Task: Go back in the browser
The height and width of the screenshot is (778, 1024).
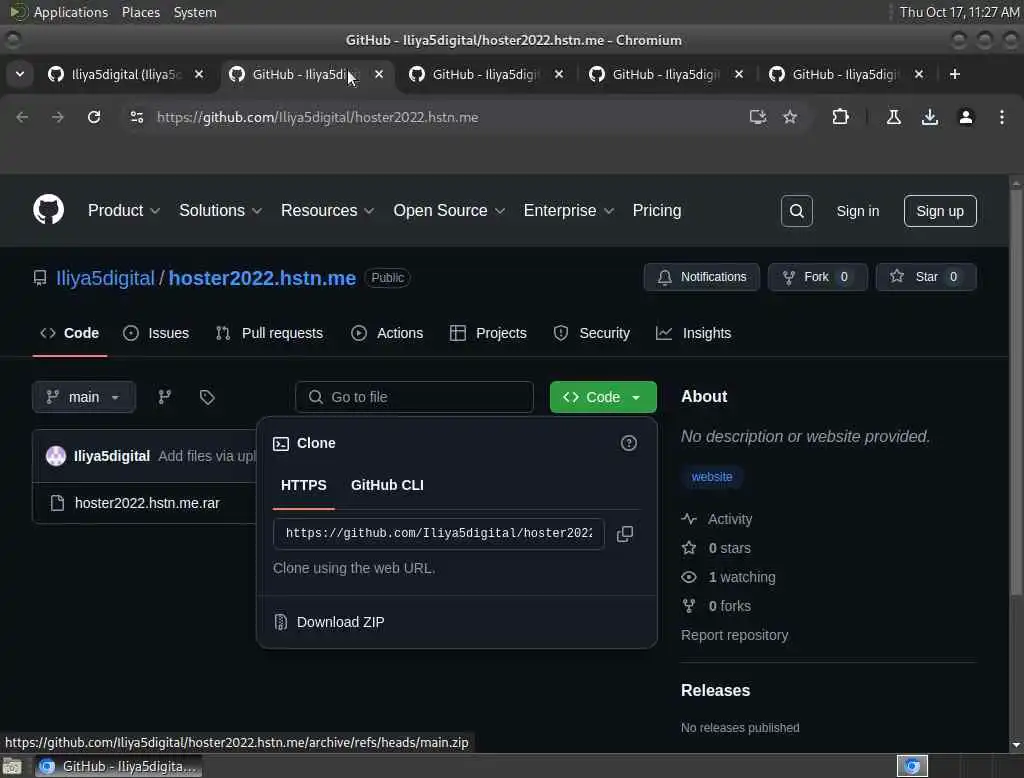Action: click(22, 117)
